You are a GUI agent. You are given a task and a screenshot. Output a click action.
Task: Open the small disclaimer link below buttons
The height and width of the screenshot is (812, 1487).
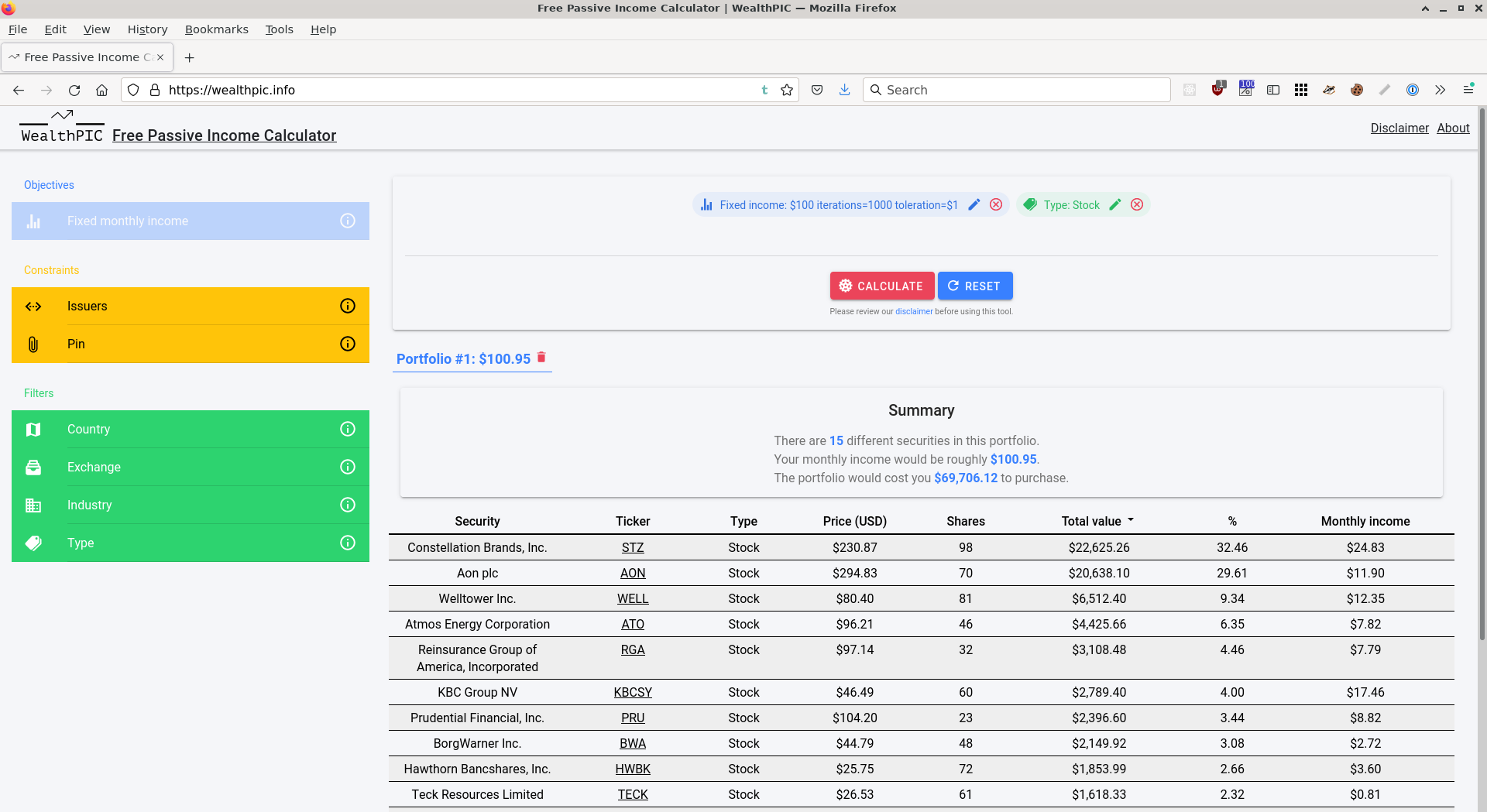point(914,311)
